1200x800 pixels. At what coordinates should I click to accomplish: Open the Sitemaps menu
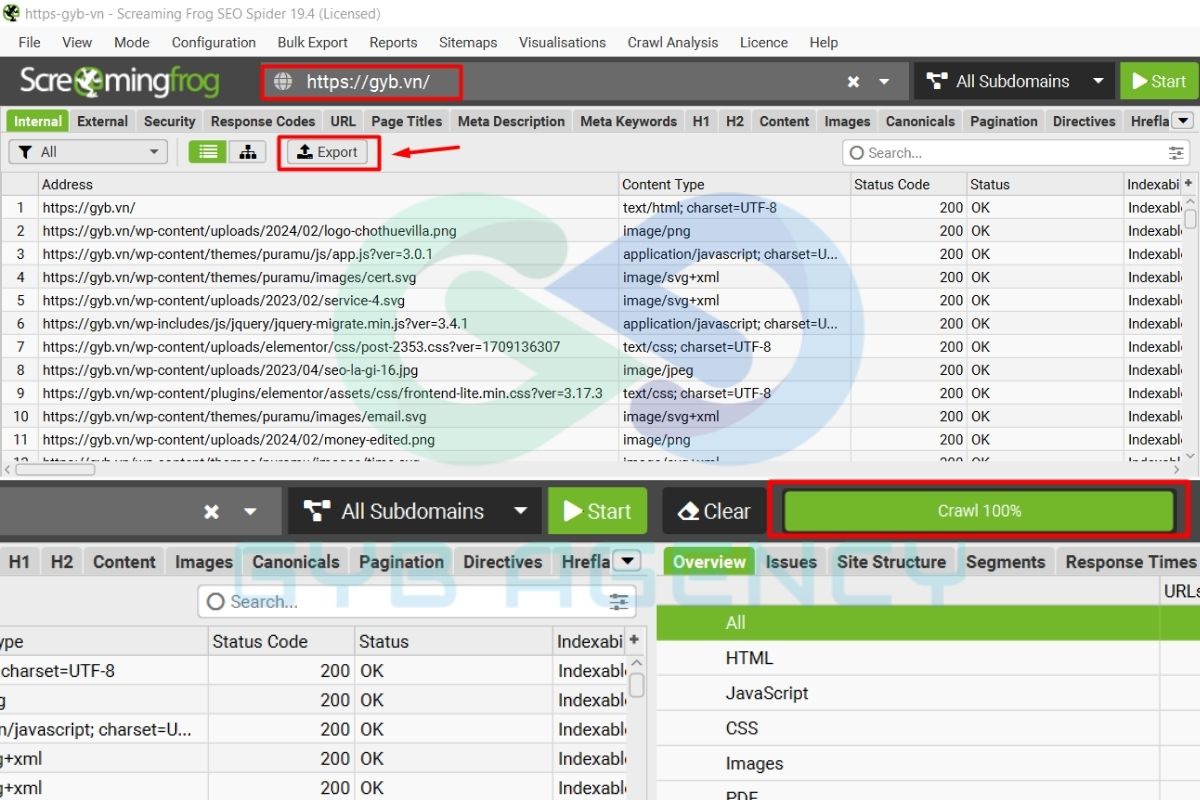point(468,42)
